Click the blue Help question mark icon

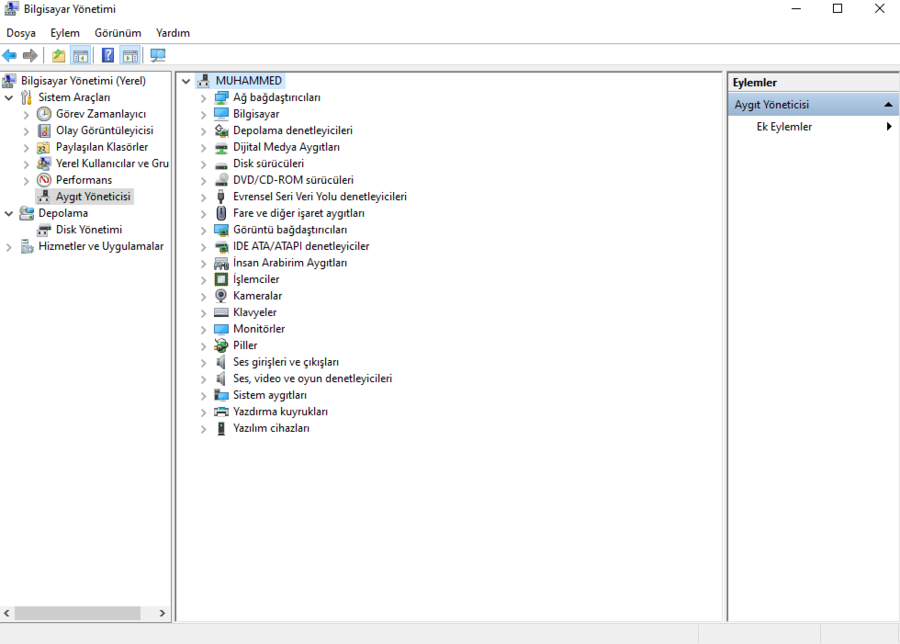pyautogui.click(x=107, y=56)
